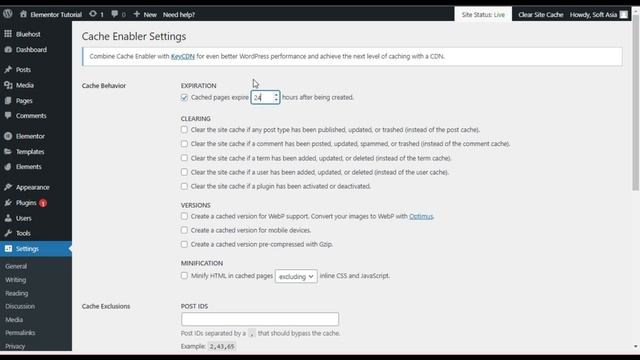Click the Templates folder icon

[x=8, y=151]
